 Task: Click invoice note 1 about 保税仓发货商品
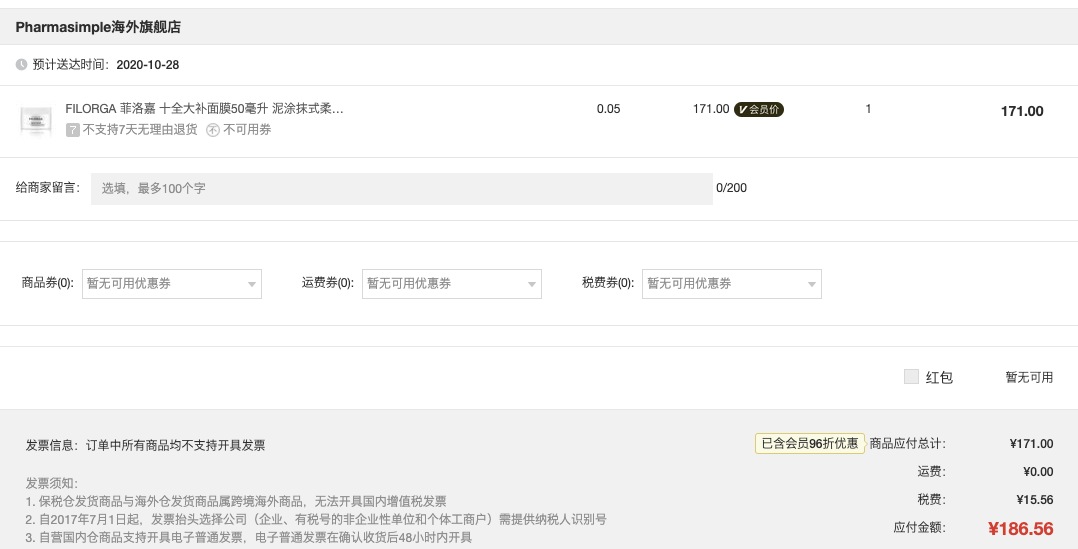click(236, 502)
